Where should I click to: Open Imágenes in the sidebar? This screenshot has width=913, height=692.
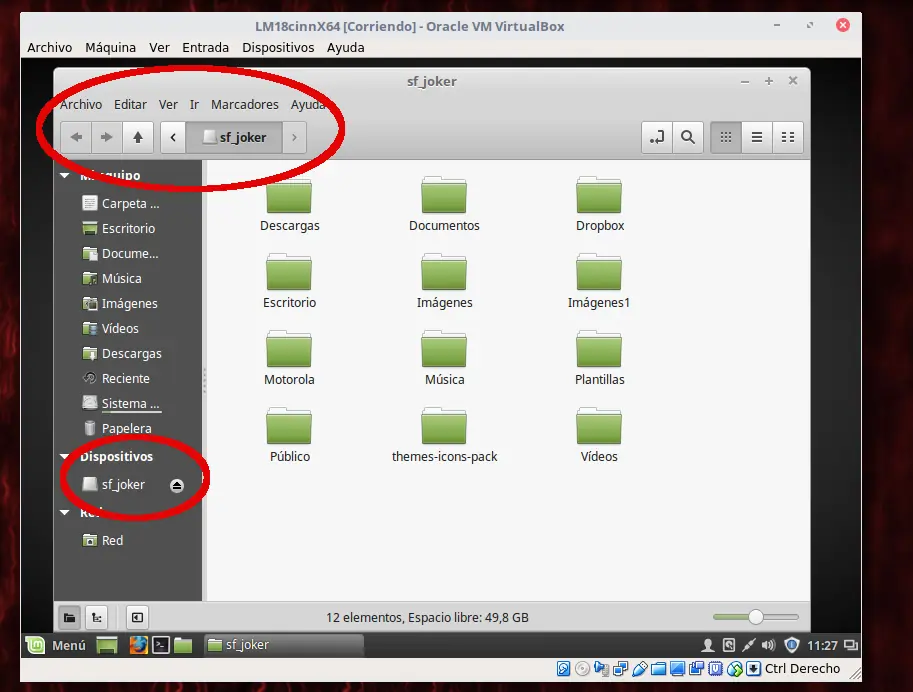[x=120, y=303]
